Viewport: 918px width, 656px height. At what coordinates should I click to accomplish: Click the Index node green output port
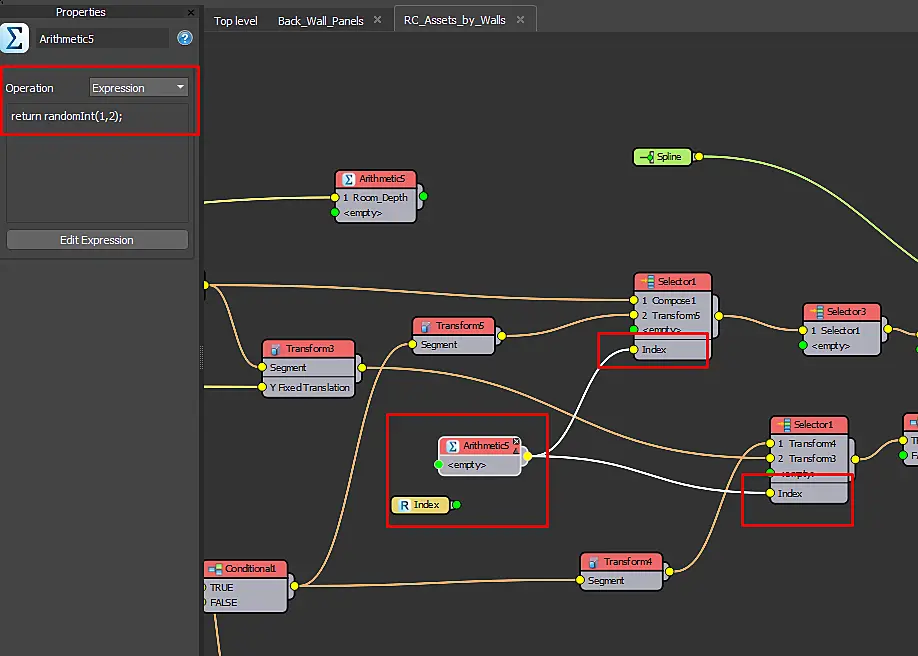pos(456,504)
